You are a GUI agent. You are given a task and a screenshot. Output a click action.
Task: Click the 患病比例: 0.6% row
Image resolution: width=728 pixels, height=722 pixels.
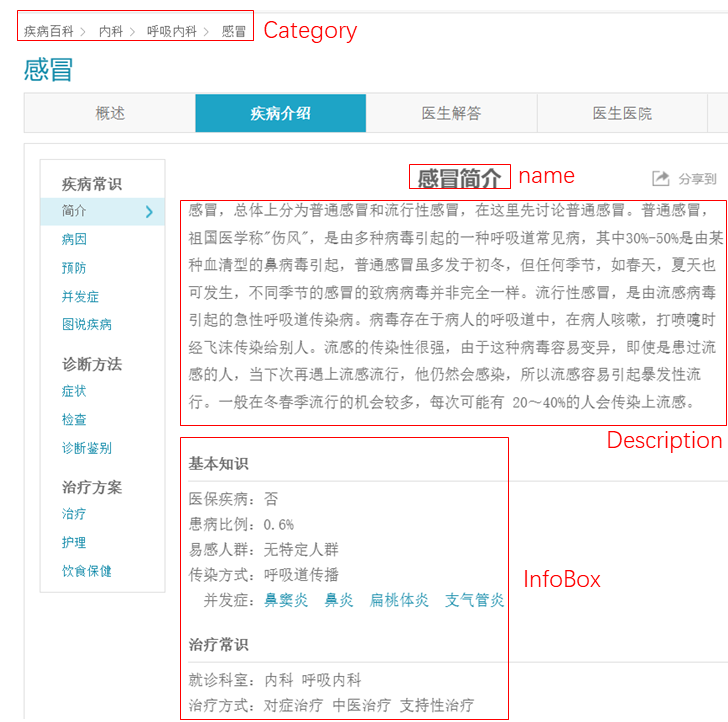click(x=241, y=525)
